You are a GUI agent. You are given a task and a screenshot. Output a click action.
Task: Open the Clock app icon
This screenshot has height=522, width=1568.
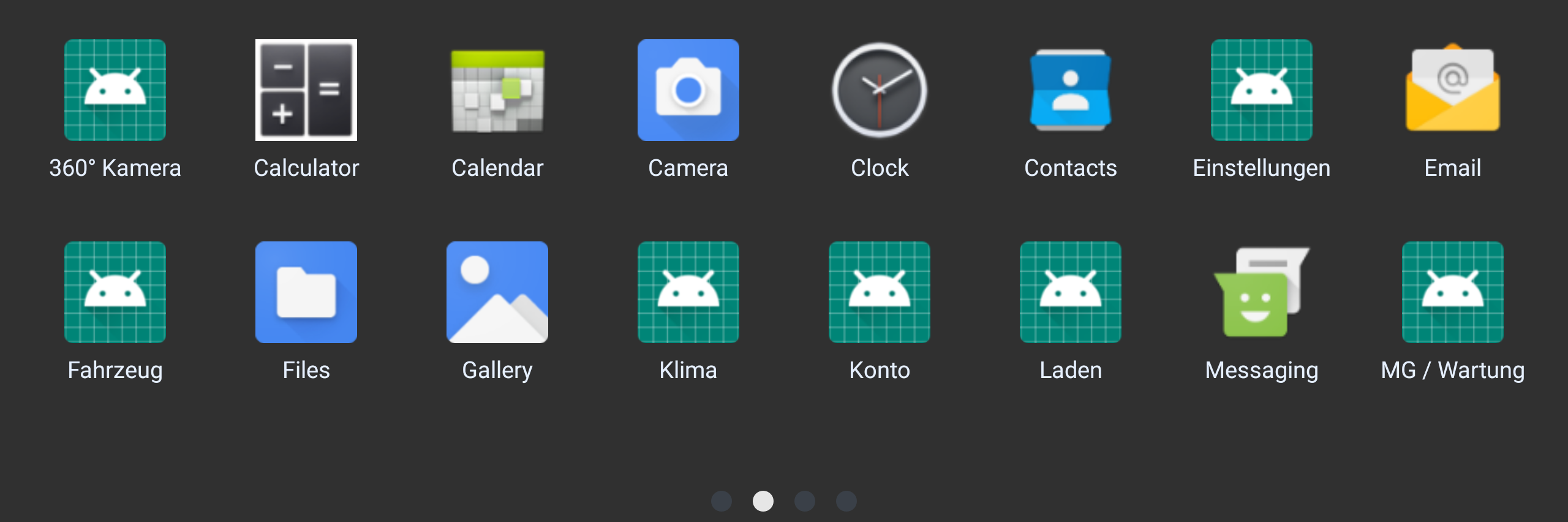(880, 90)
